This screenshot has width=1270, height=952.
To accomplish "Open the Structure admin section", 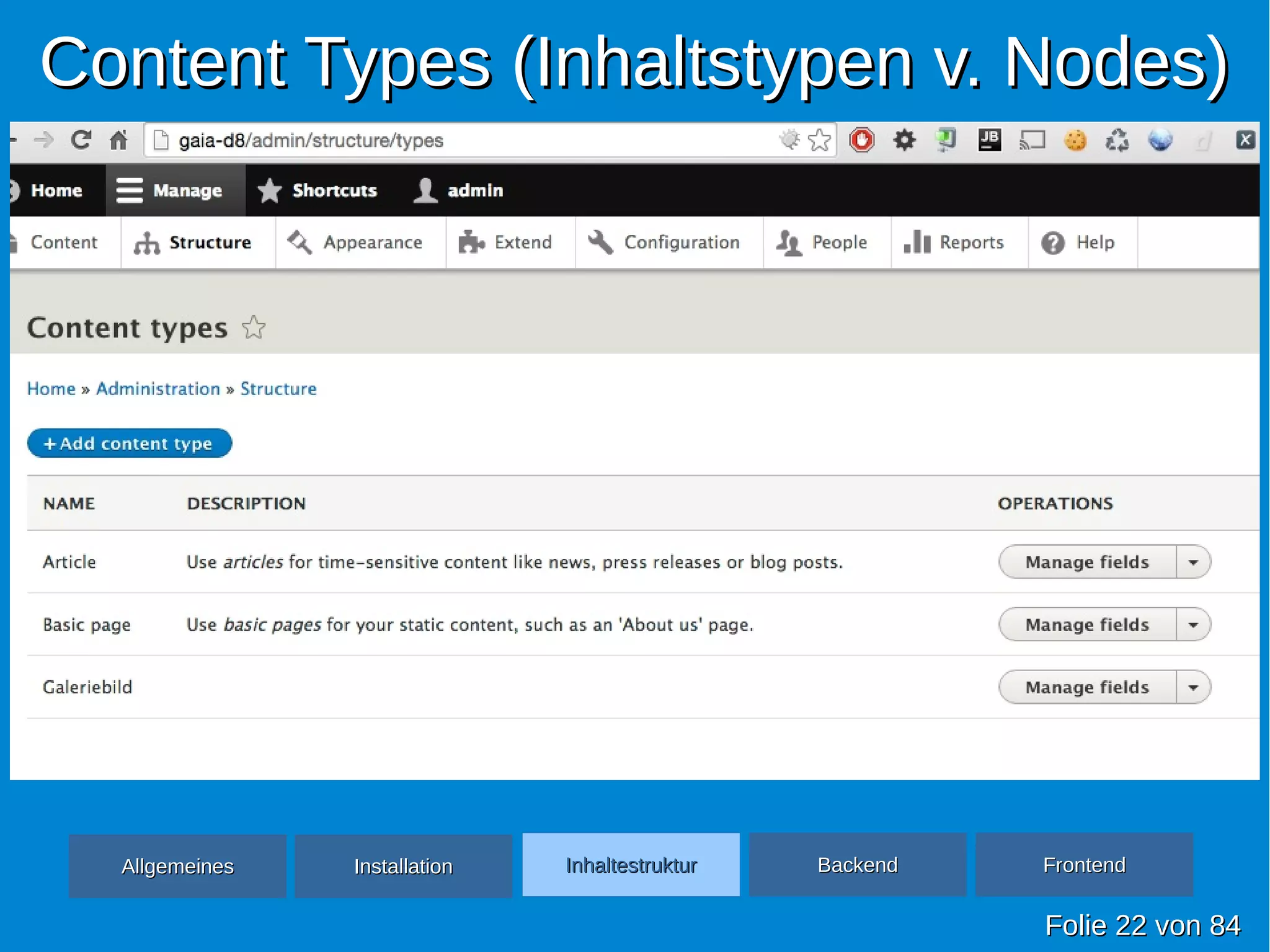I will click(x=198, y=242).
